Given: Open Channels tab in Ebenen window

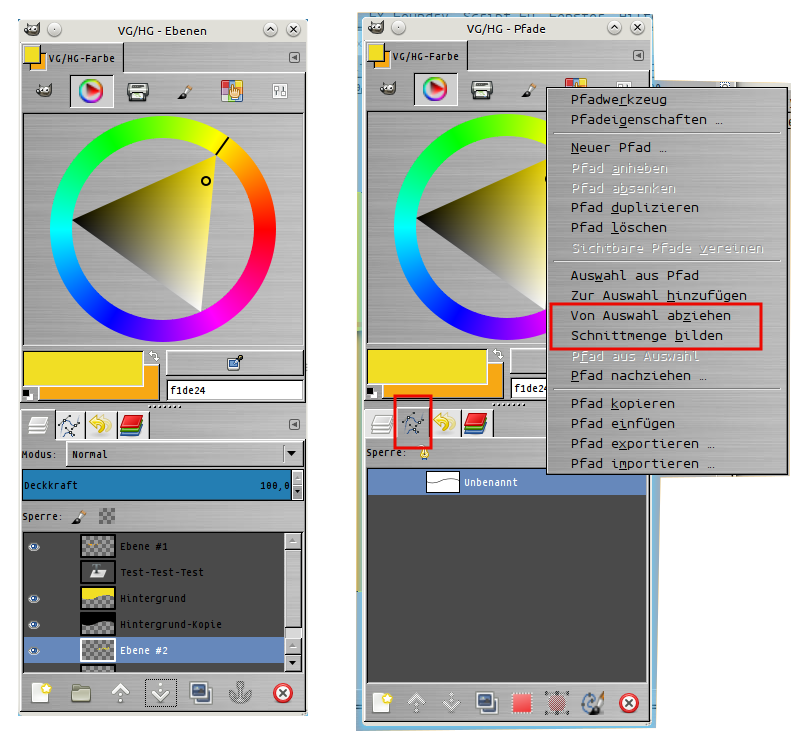Looking at the screenshot, I should coord(132,425).
